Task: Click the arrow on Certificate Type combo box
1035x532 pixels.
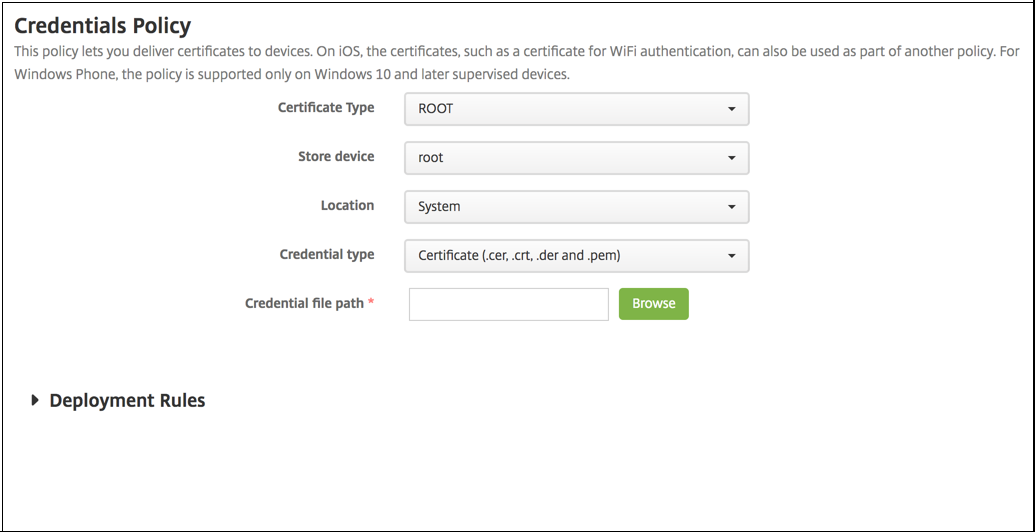Action: point(732,109)
